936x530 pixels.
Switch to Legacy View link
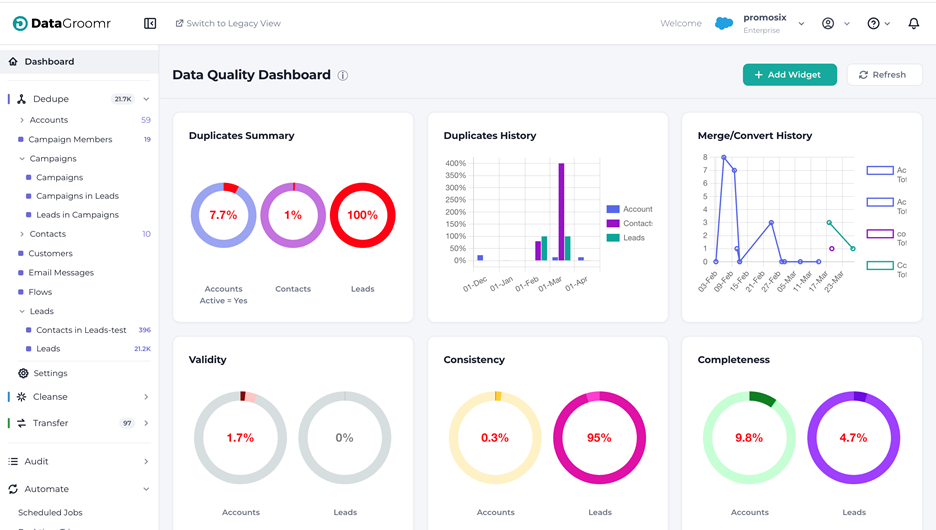[x=227, y=23]
